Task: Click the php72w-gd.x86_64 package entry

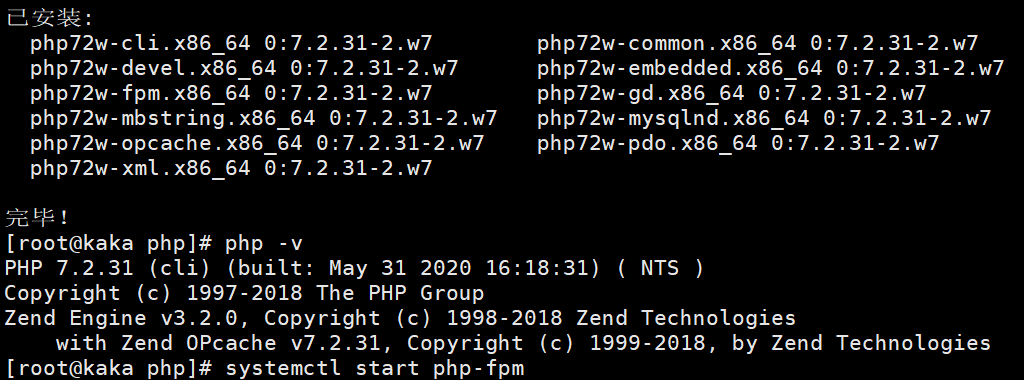Action: pos(731,93)
